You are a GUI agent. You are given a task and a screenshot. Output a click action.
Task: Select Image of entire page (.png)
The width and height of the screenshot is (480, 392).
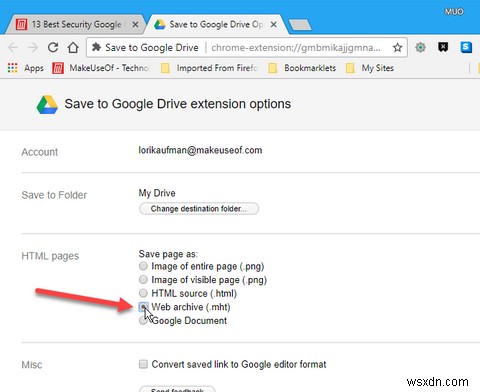pos(143,266)
